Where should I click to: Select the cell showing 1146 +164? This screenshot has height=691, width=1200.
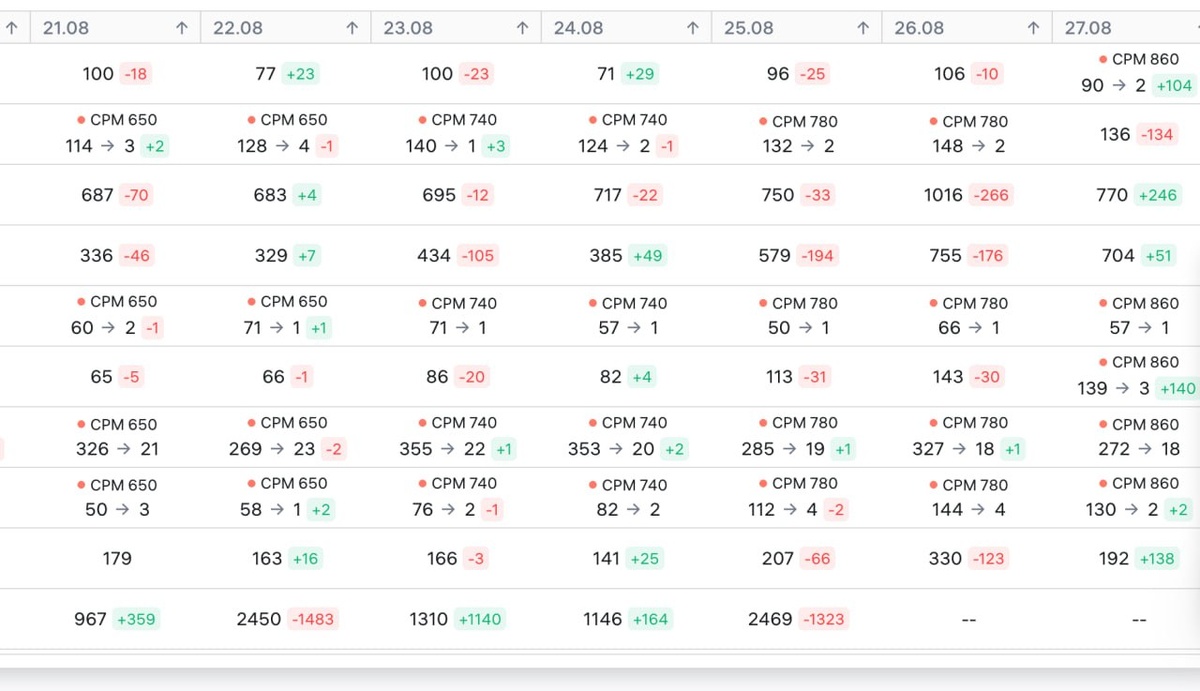click(626, 619)
